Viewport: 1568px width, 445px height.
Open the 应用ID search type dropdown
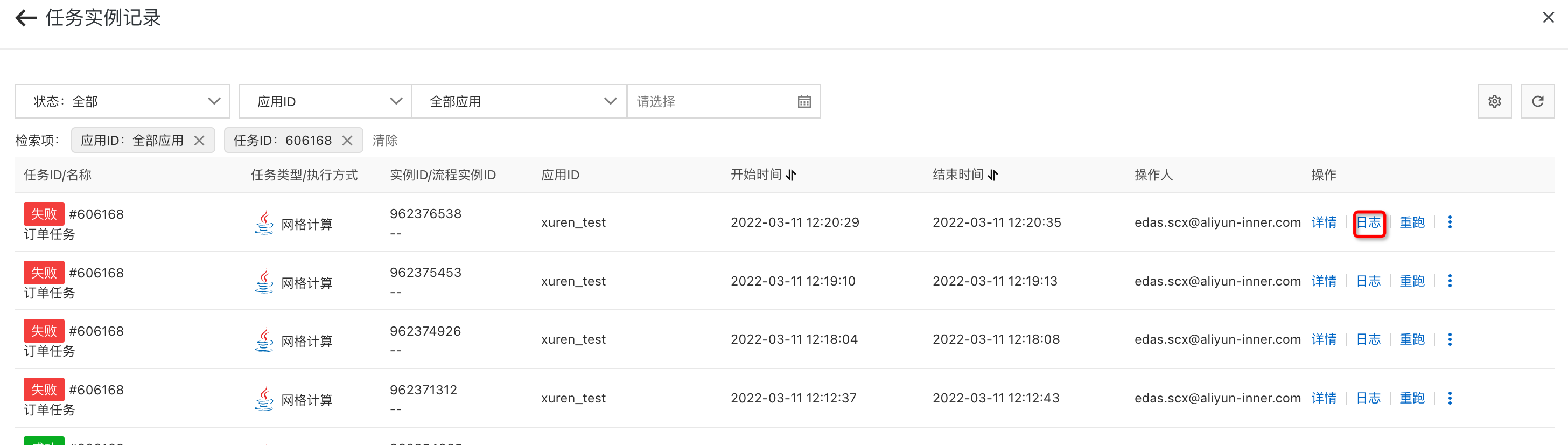pos(397,101)
